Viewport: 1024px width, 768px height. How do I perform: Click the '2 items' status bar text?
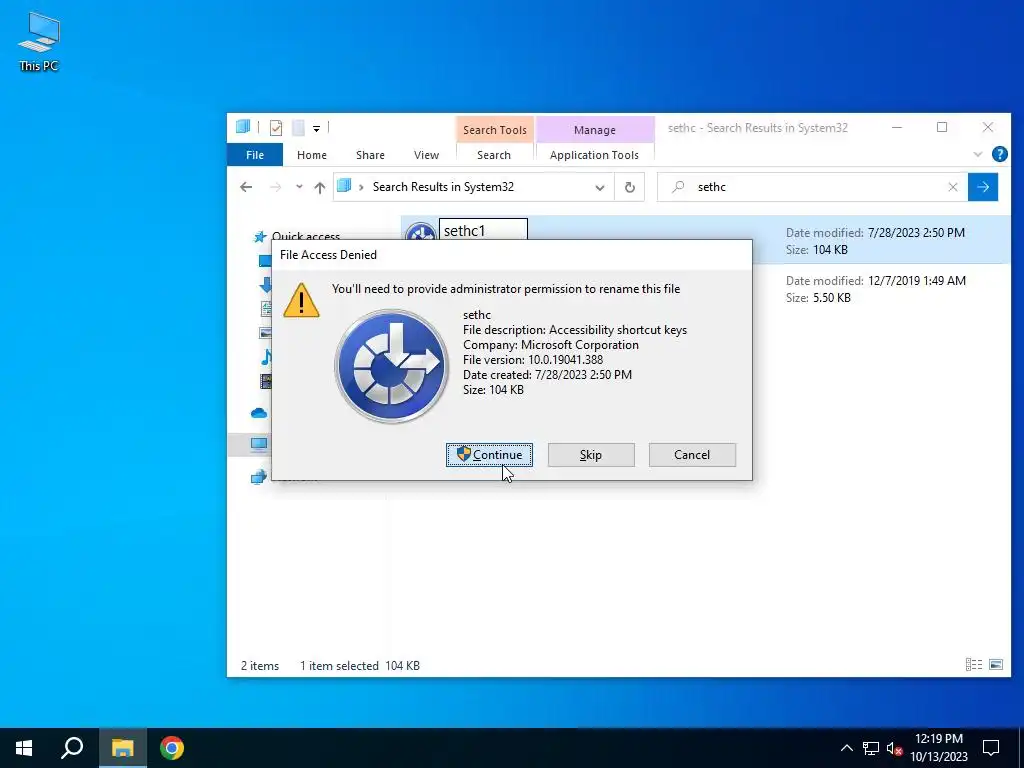pyautogui.click(x=260, y=665)
